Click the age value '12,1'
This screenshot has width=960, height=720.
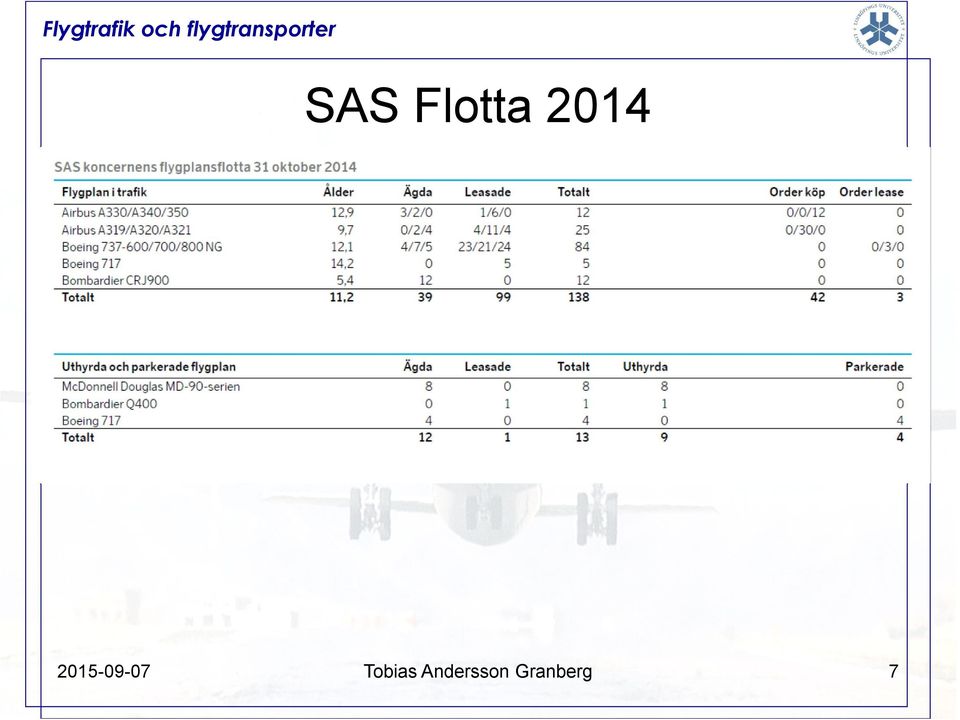(x=342, y=247)
